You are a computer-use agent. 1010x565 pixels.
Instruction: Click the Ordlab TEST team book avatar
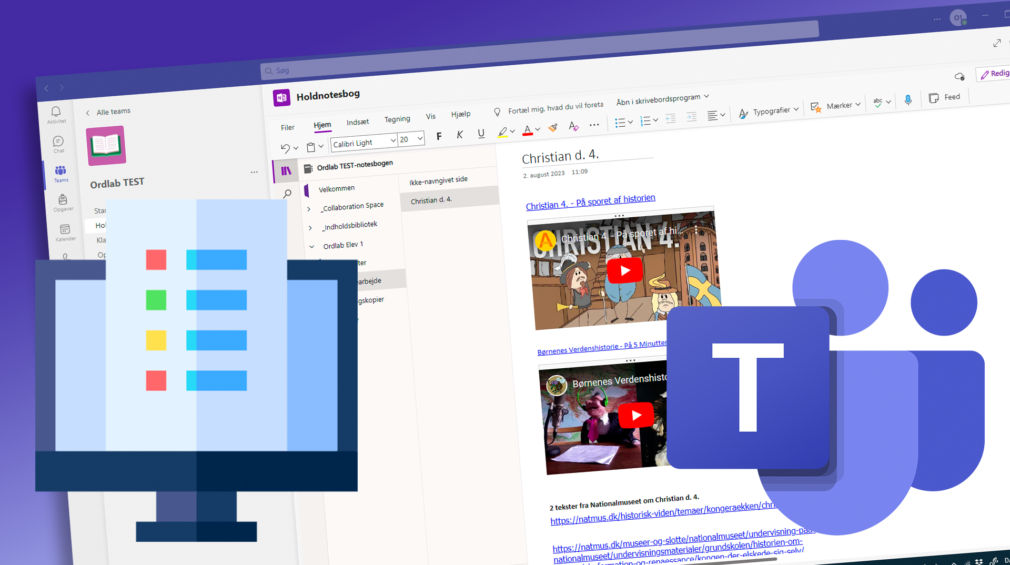pyautogui.click(x=106, y=146)
